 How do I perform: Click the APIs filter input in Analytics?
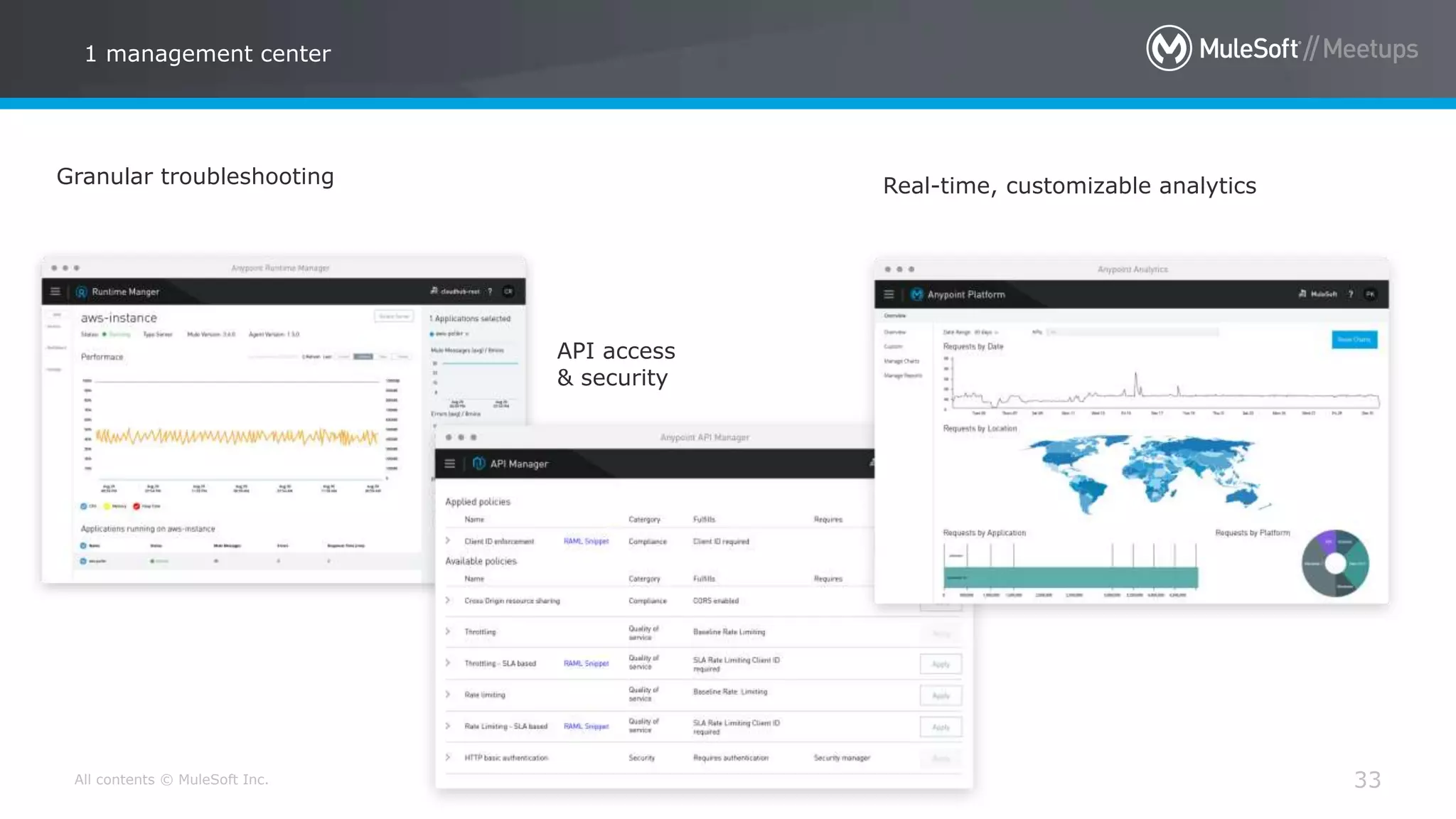point(1133,332)
